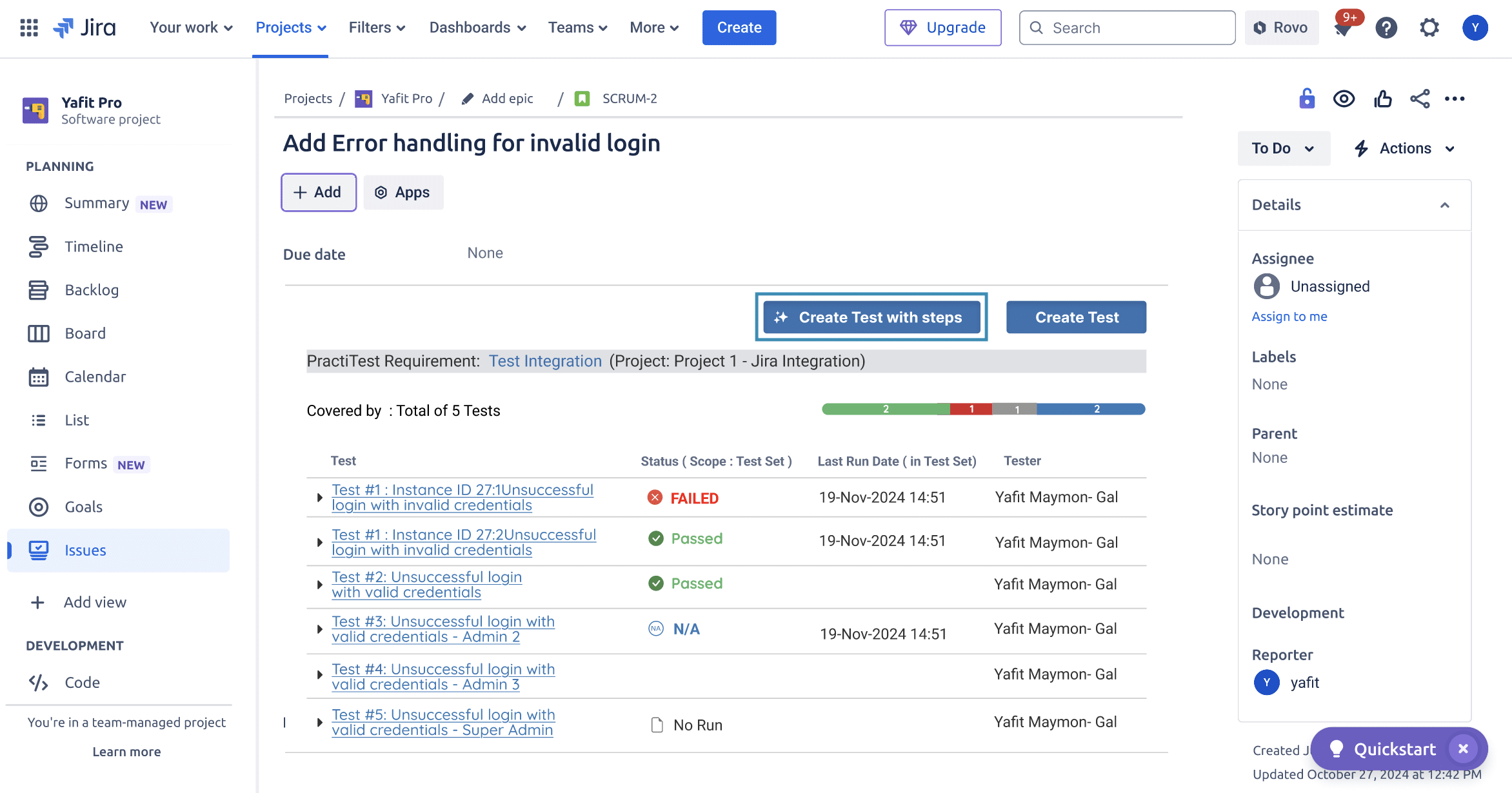Open the Settings gear icon

(1429, 27)
